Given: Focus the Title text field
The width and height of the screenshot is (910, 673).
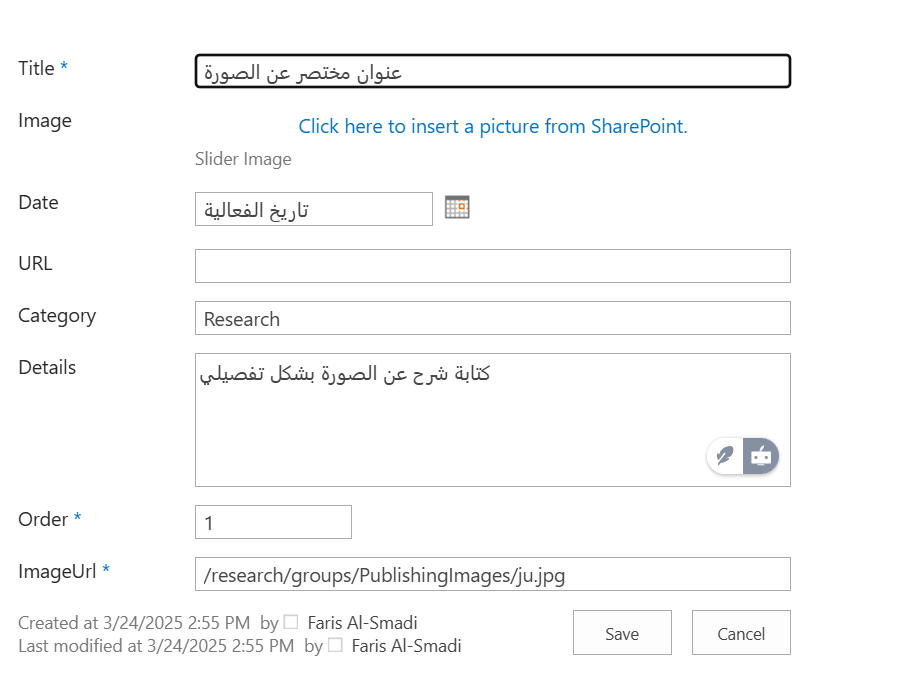Looking at the screenshot, I should (492, 71).
